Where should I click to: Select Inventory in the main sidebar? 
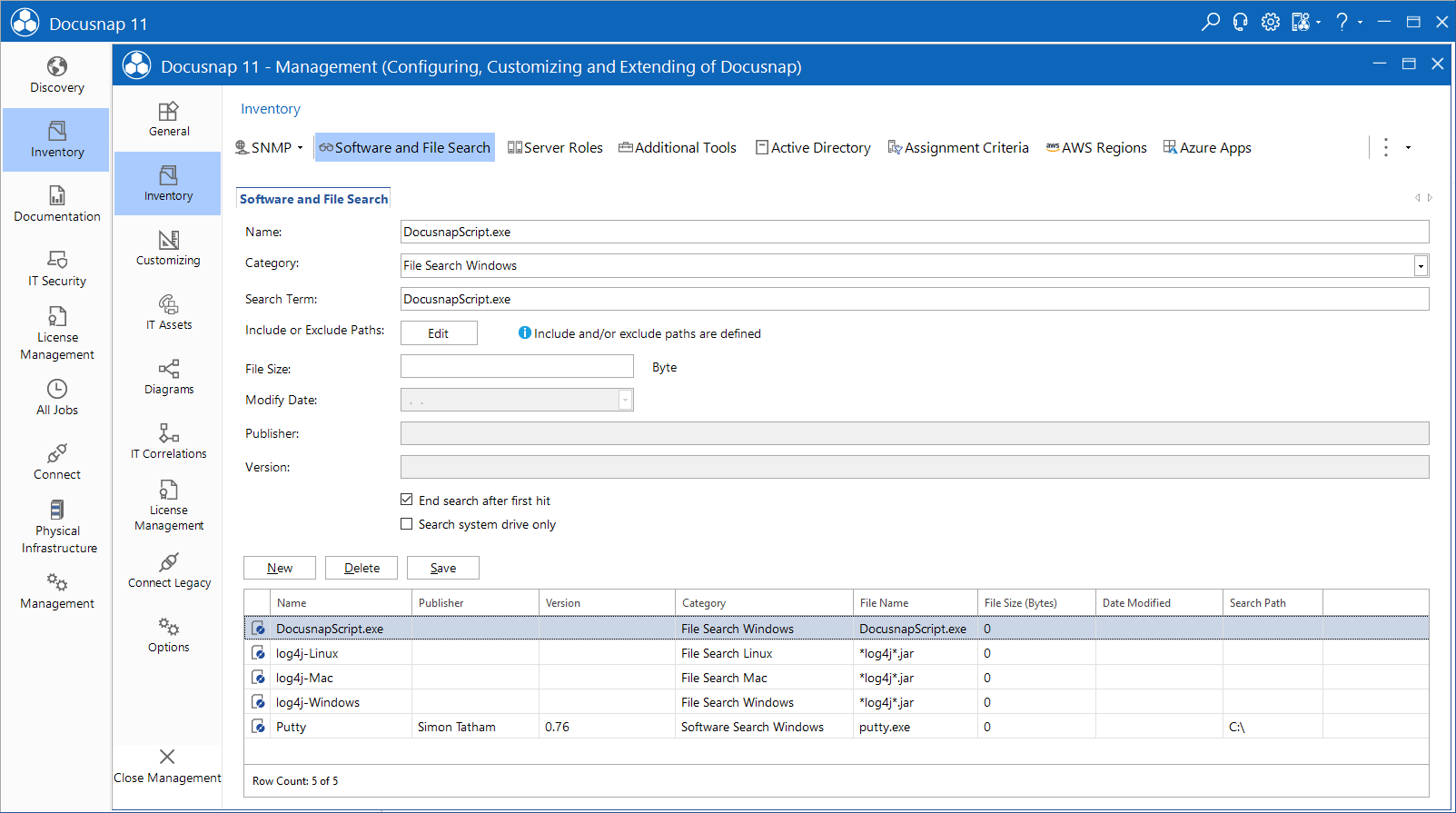(56, 140)
